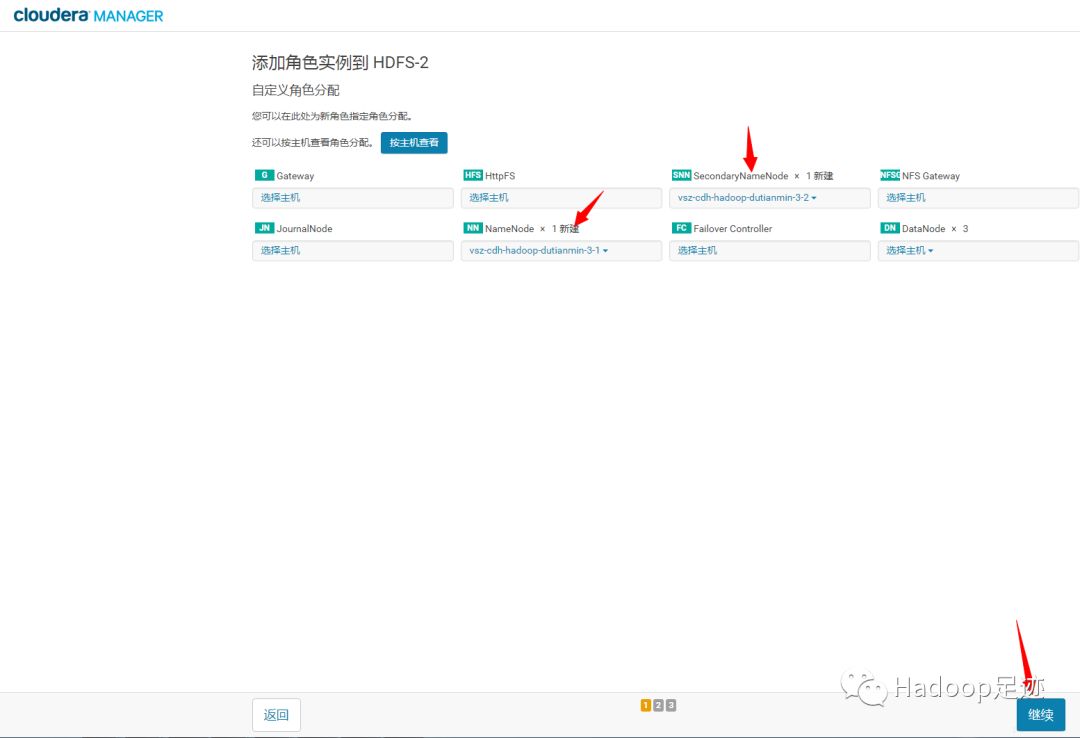Viewport: 1080px width, 738px height.
Task: Select host for the Gateway role
Action: tap(353, 198)
